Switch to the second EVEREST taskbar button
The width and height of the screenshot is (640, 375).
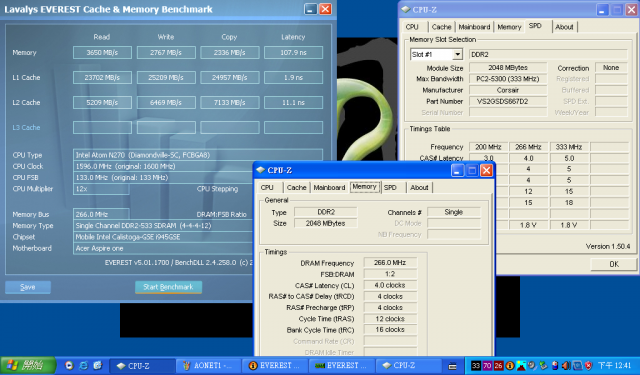pyautogui.click(x=342, y=366)
